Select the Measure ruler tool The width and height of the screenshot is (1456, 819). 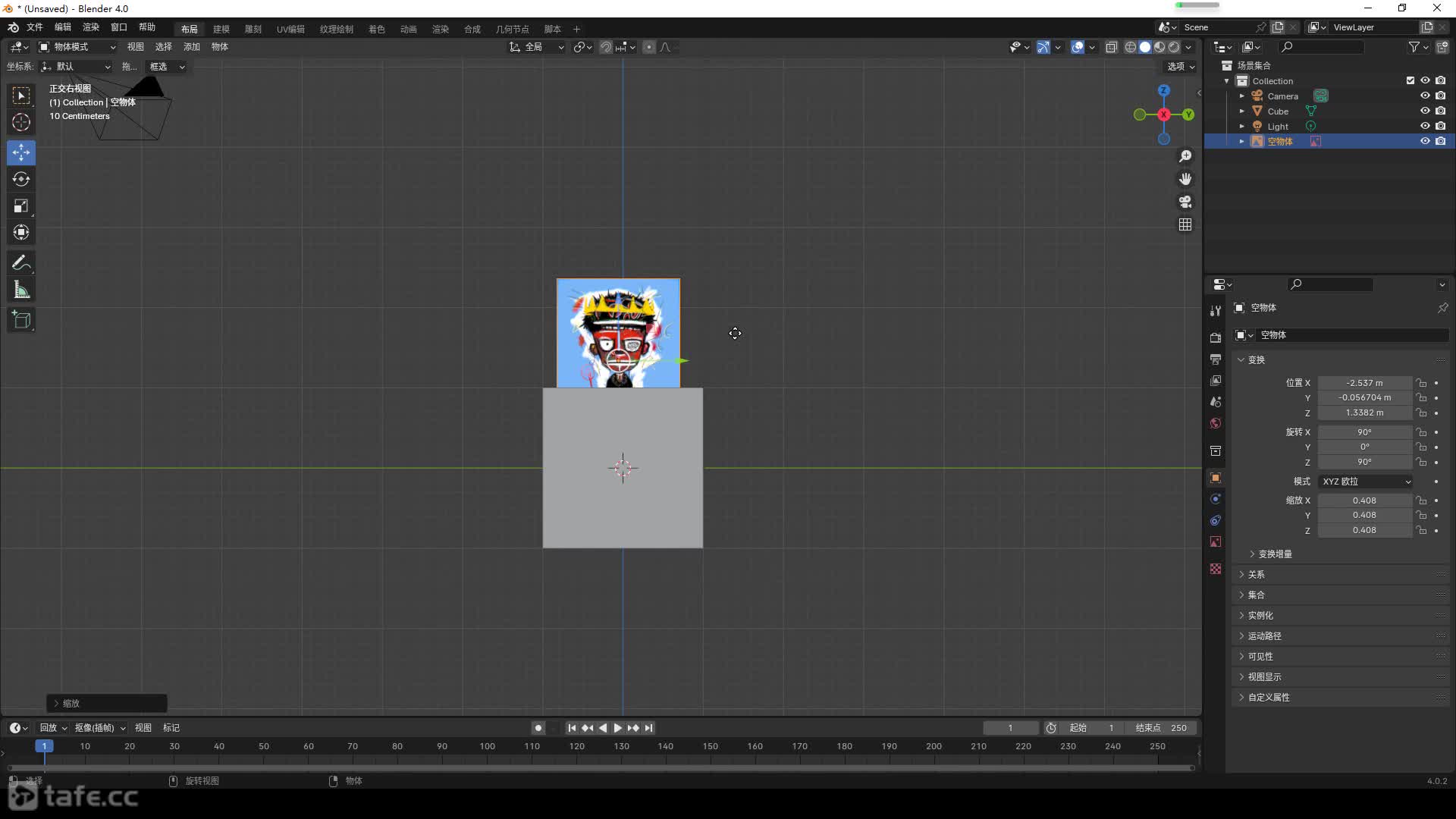(x=21, y=290)
